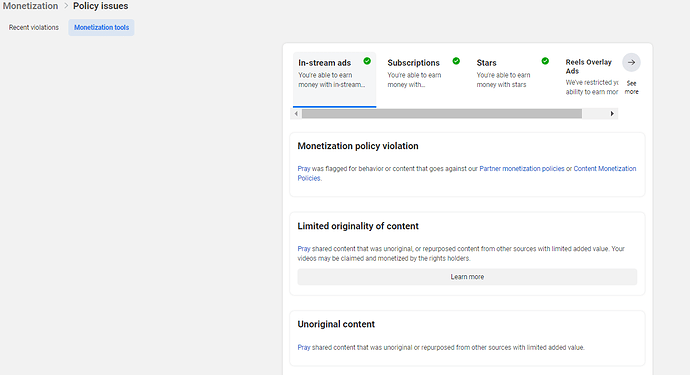Click the Monetization policy violation heading
Viewport: 690px width, 375px height.
358,146
